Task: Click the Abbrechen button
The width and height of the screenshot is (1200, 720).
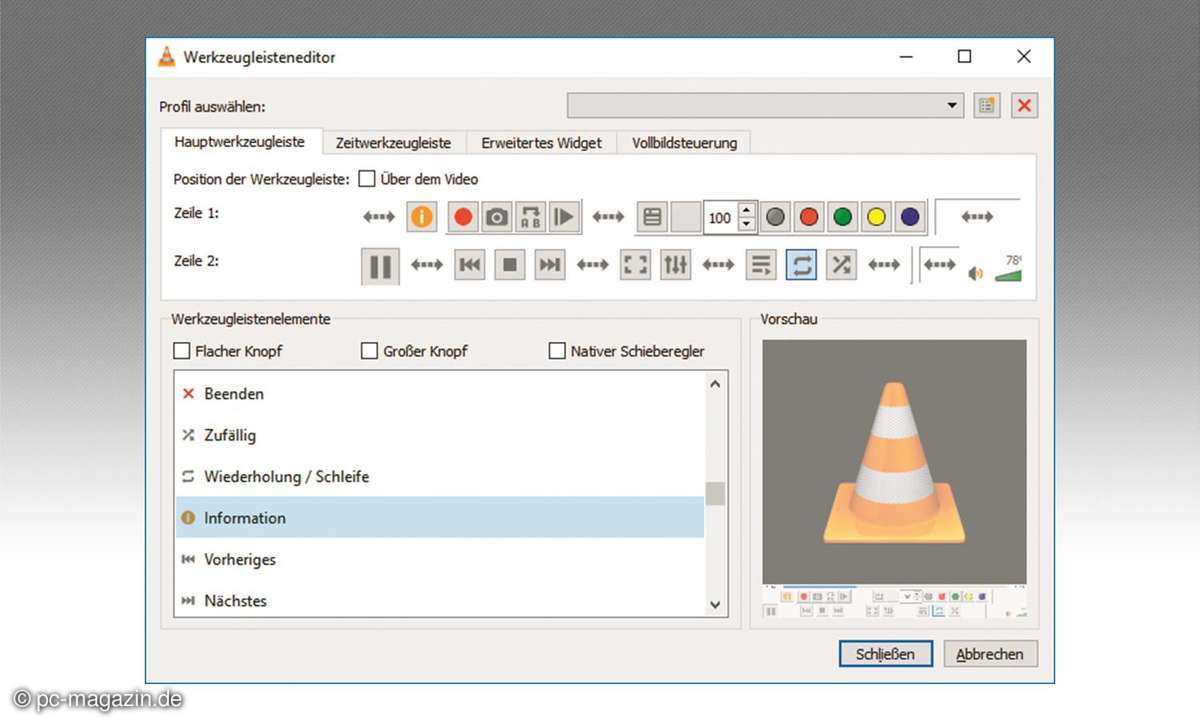Action: click(990, 654)
